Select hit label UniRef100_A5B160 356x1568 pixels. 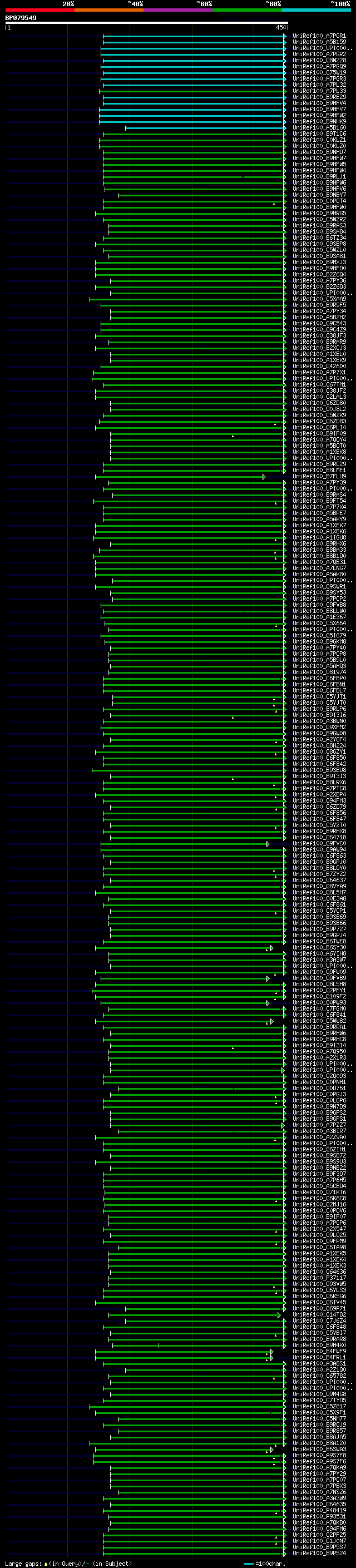click(319, 128)
